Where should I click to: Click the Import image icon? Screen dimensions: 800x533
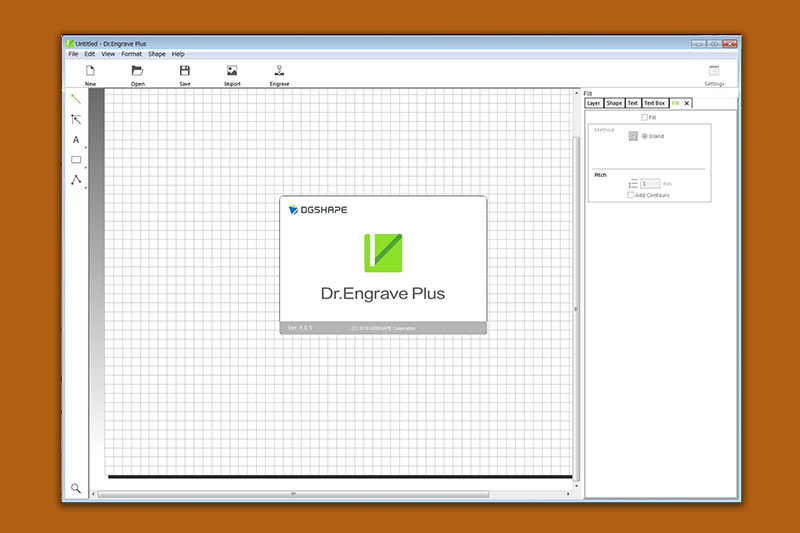[232, 71]
